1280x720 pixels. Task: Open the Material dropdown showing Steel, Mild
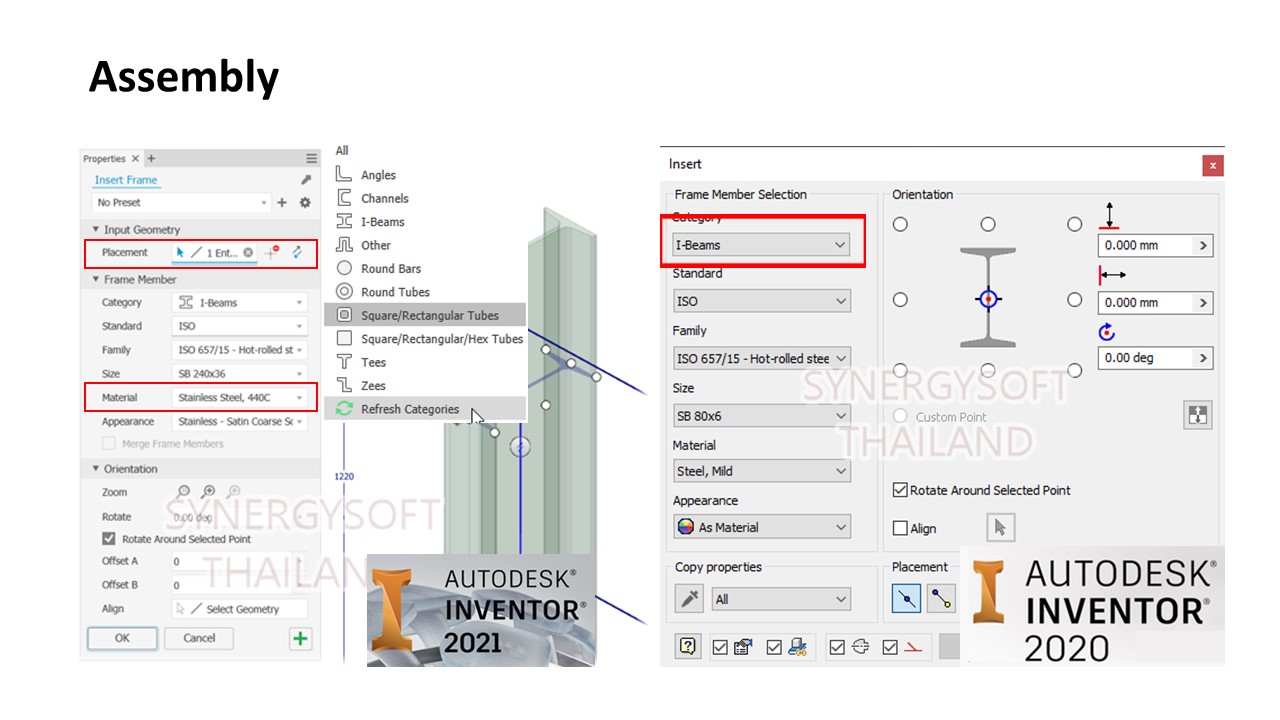click(x=761, y=471)
